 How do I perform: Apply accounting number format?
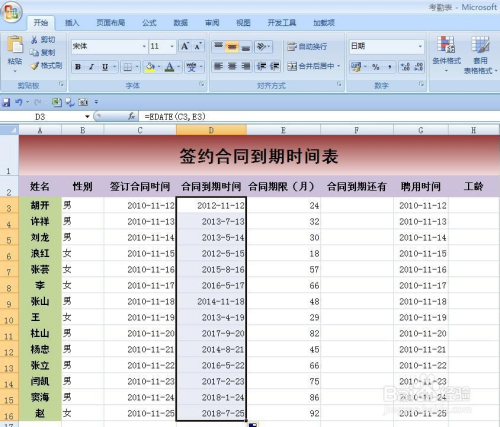coord(356,67)
